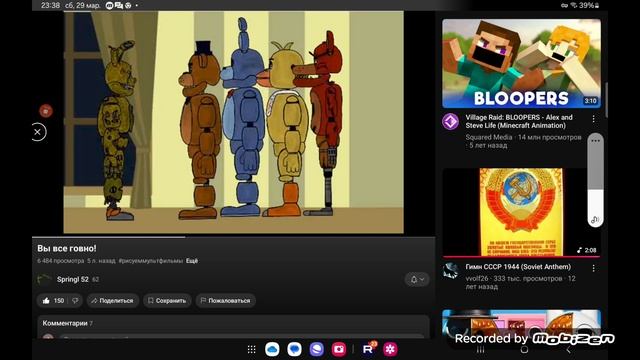The height and width of the screenshot is (360, 640).
Task: Dislike the video with thumbs-down icon
Action: [x=75, y=301]
